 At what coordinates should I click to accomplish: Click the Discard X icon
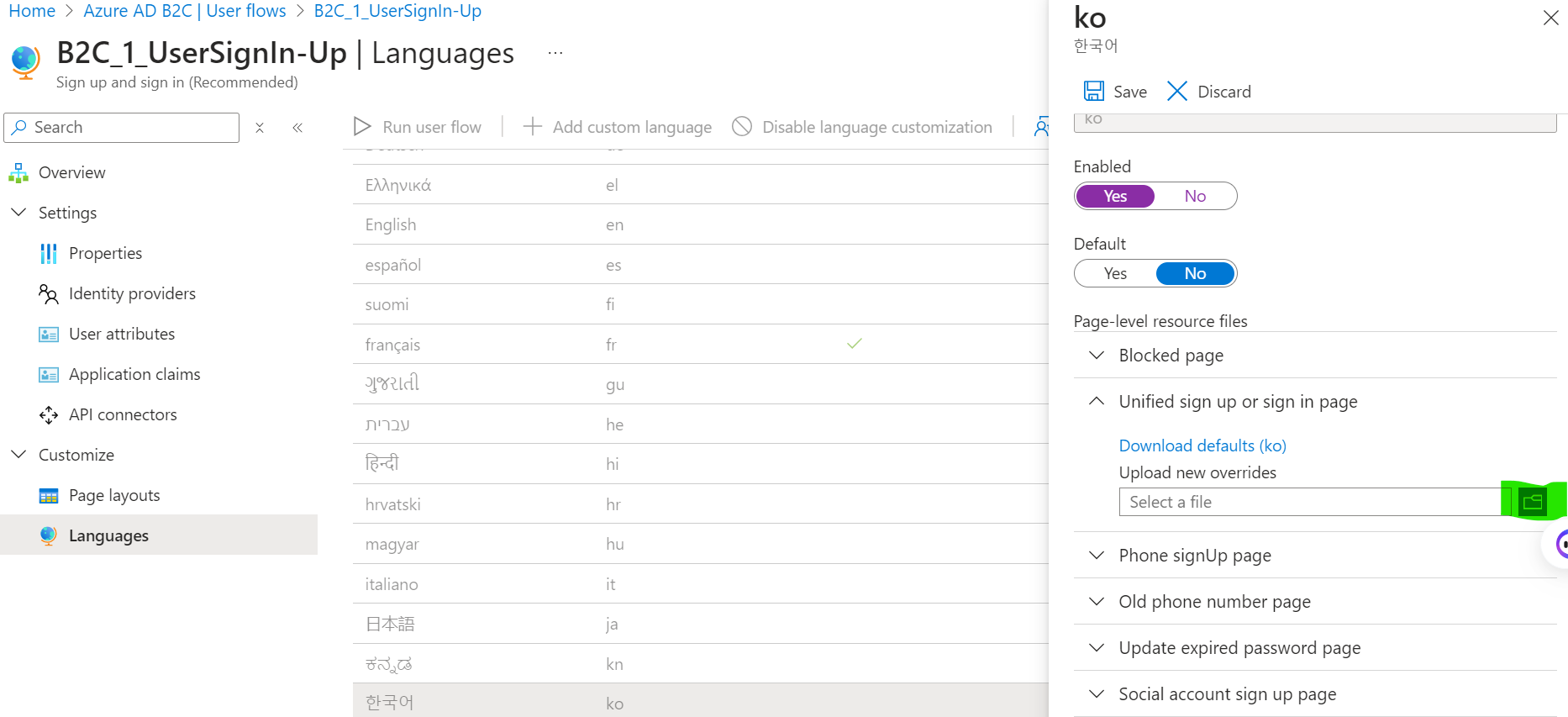coord(1176,91)
